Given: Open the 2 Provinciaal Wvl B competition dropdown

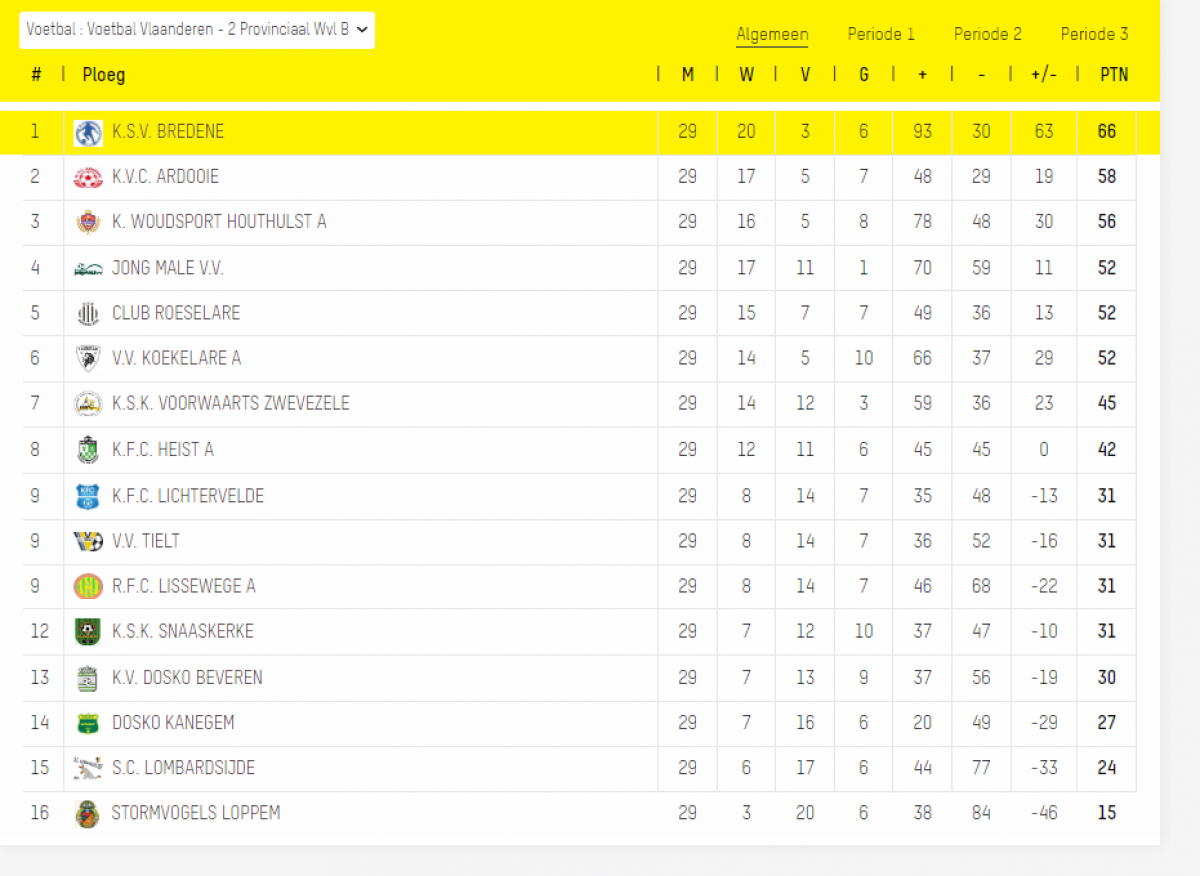Looking at the screenshot, I should (x=197, y=30).
